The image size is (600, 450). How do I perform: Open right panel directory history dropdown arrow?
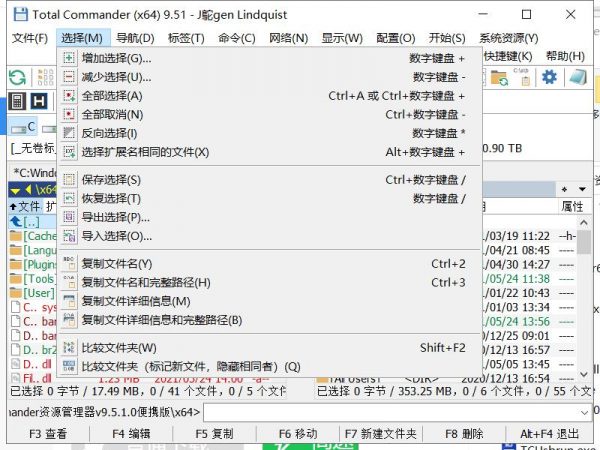582,189
